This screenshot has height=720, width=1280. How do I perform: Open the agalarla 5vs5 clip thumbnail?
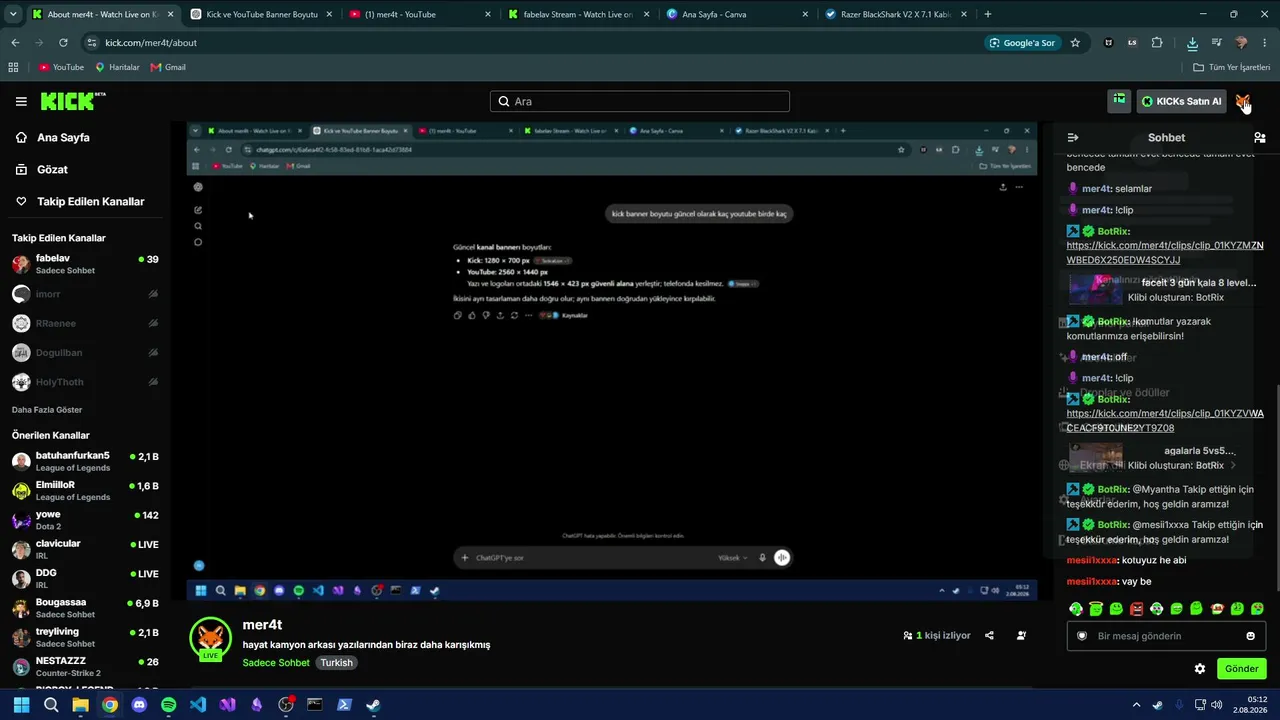point(1096,457)
